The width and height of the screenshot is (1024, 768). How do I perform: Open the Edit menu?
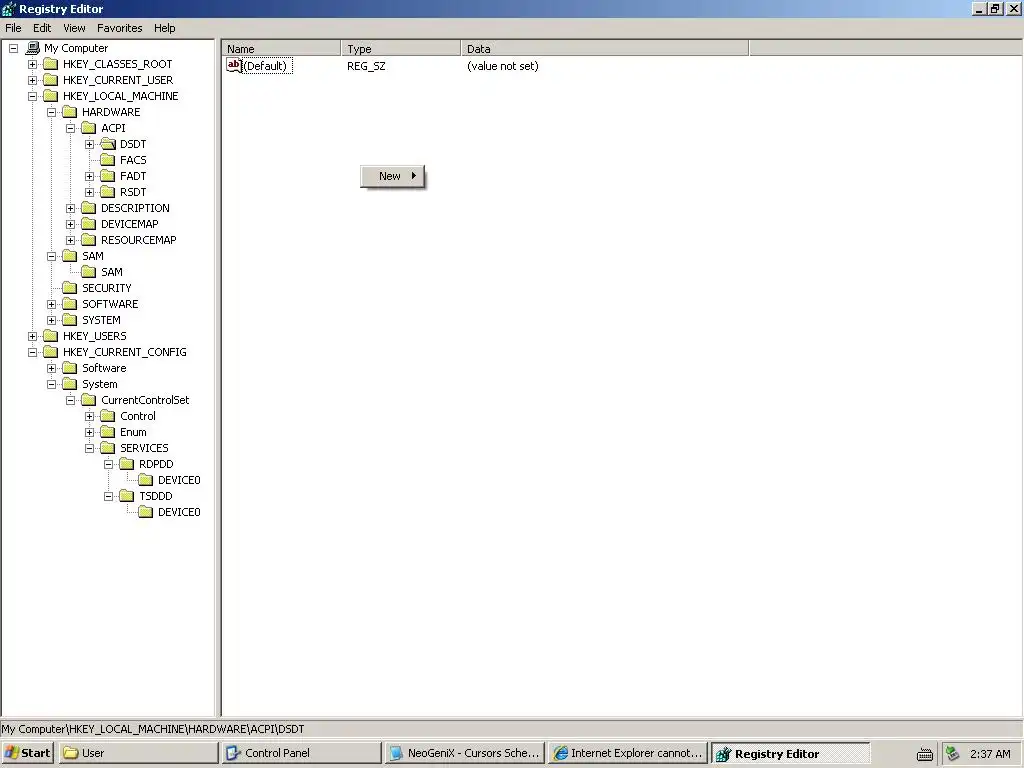[42, 28]
